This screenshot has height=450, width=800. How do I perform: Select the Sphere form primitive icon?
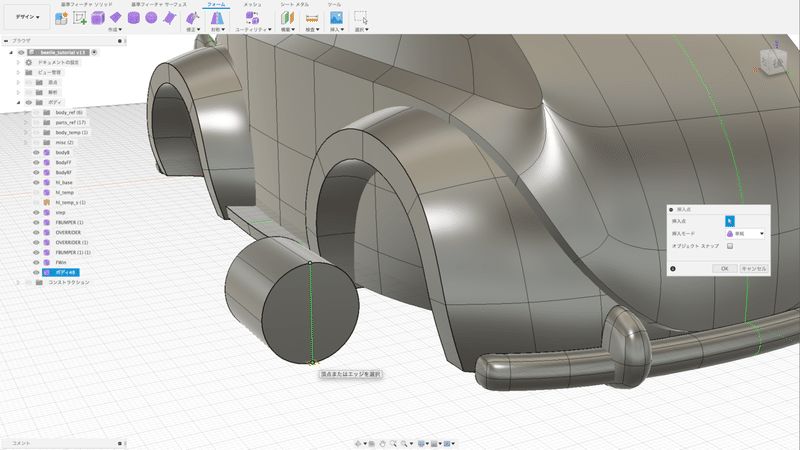[x=151, y=17]
